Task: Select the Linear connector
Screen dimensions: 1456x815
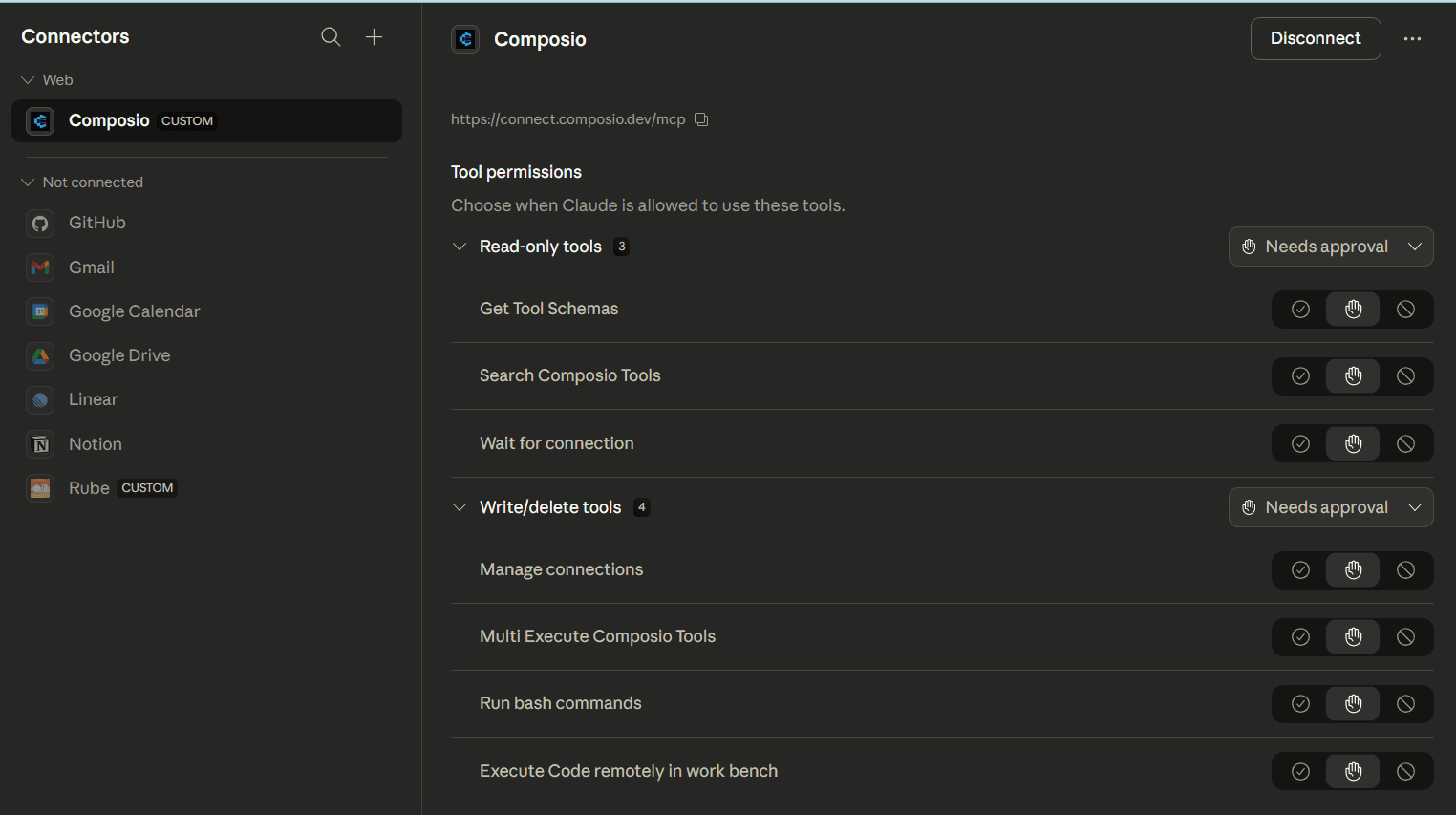Action: click(x=94, y=399)
